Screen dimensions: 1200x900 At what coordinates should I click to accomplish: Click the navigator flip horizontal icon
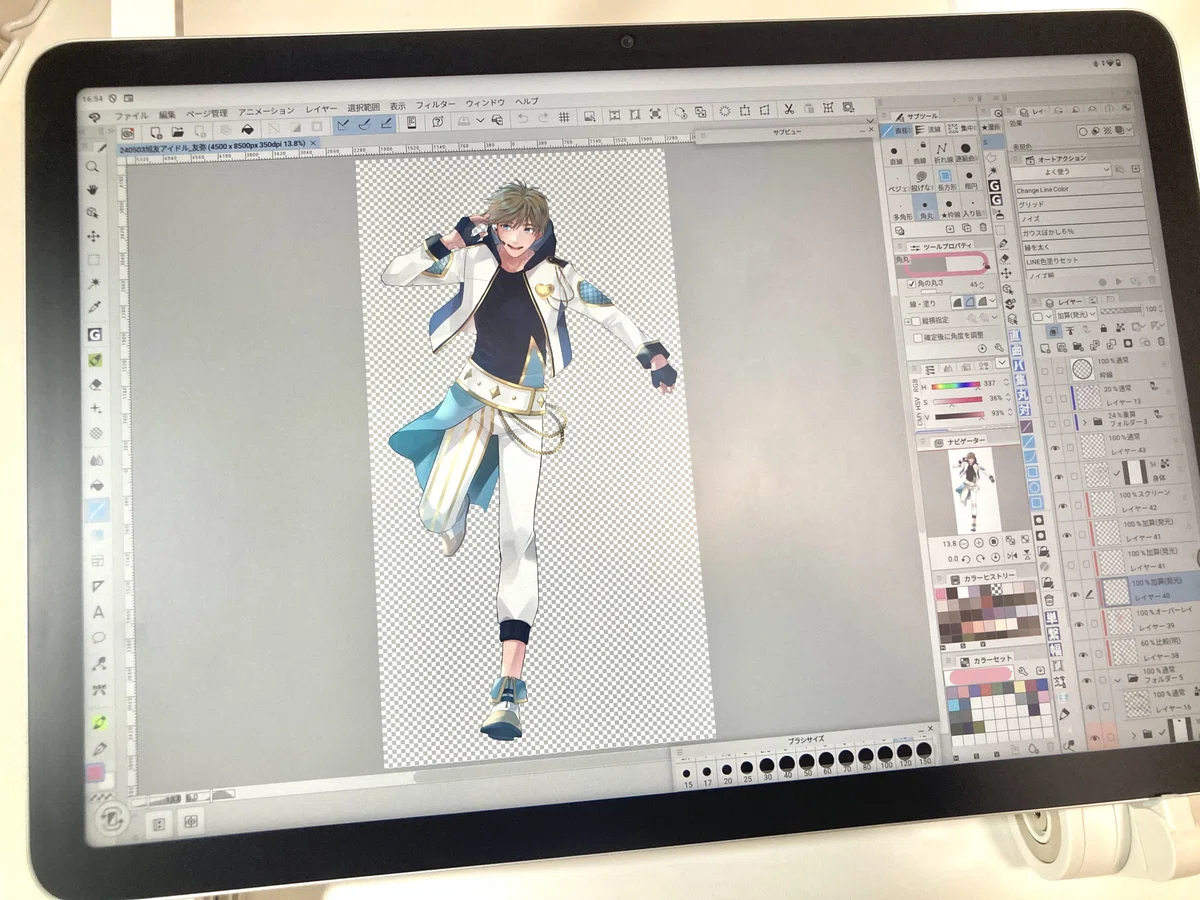(1011, 555)
